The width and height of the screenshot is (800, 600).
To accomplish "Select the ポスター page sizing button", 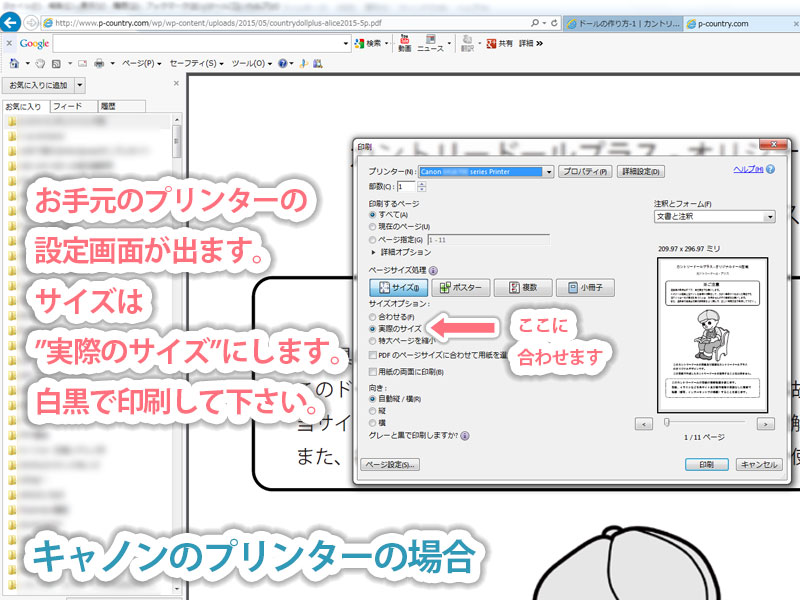I will (461, 288).
